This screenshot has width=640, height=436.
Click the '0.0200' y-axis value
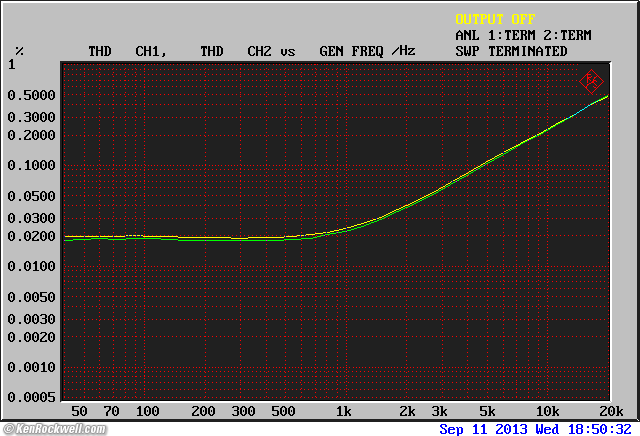(x=31, y=236)
